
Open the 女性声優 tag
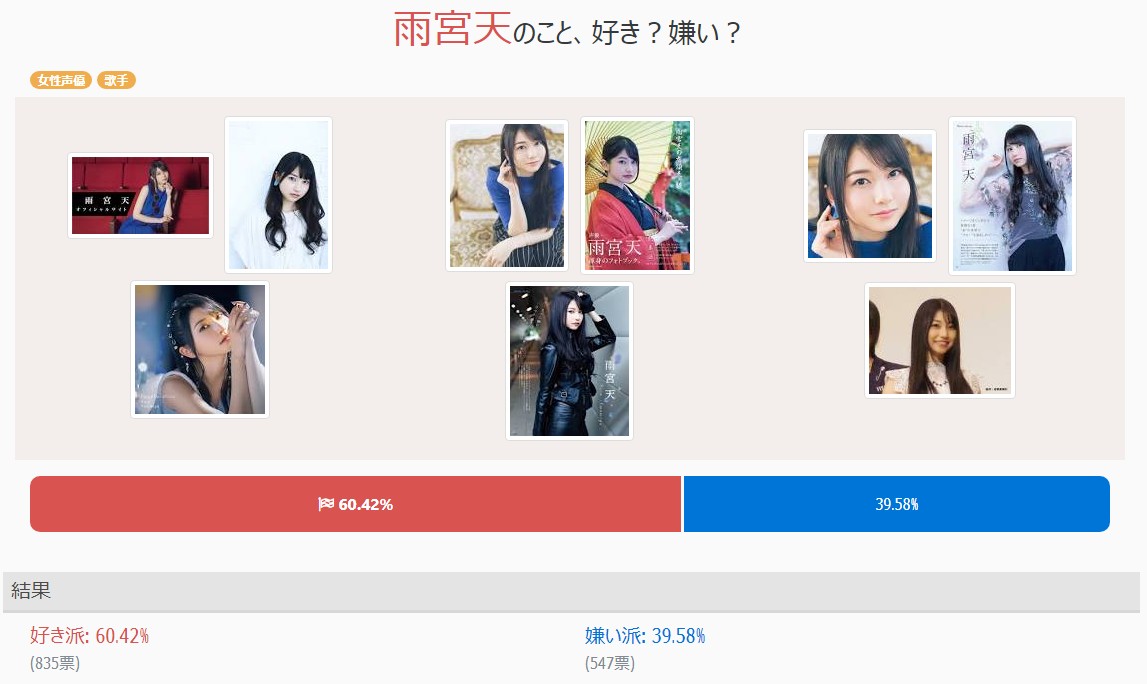61,80
